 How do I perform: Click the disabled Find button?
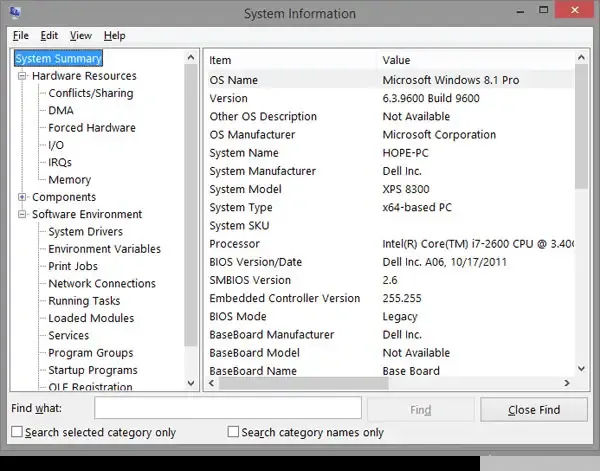pos(421,409)
